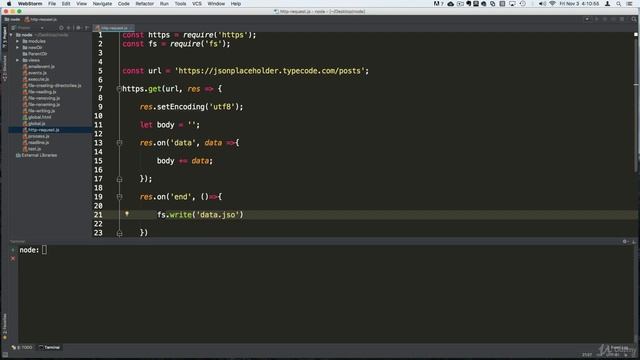Viewport: 640px width, 360px height.
Task: Click the search everywhere magnifier icon
Action: point(634,19)
